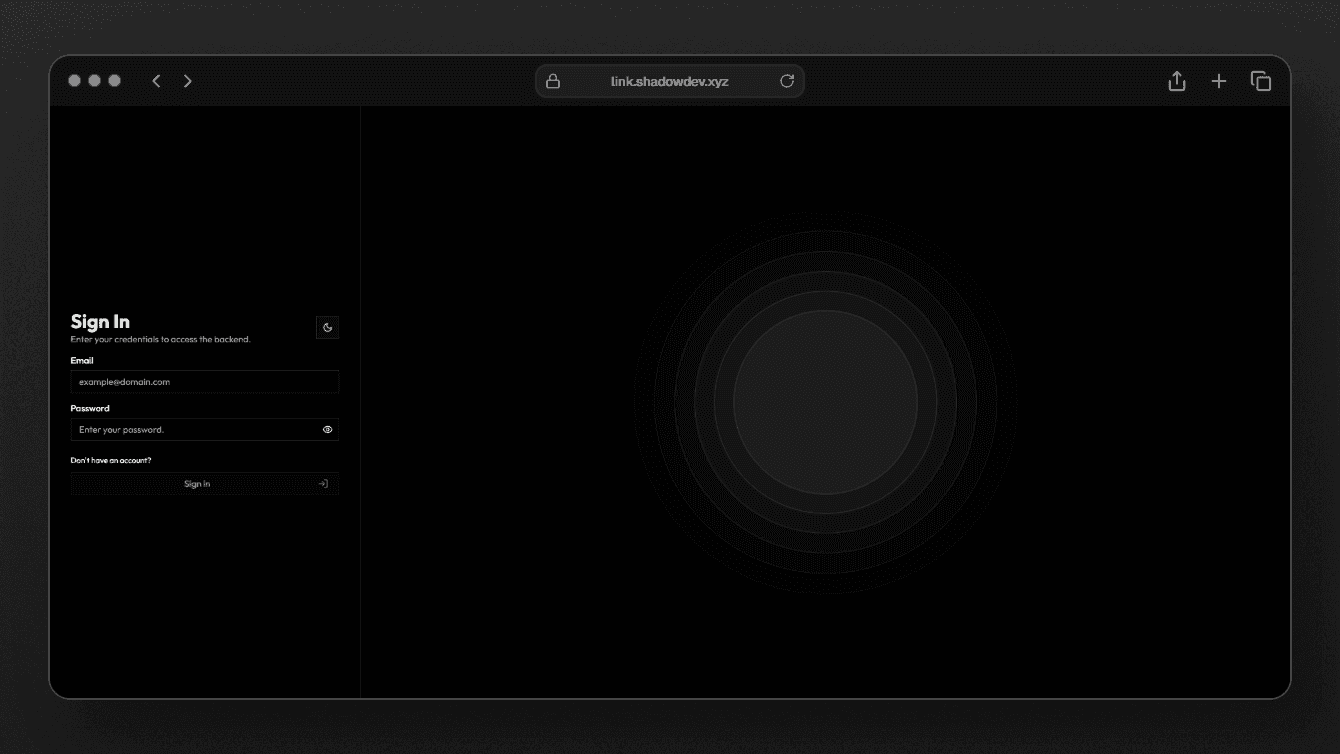Image resolution: width=1340 pixels, height=754 pixels.
Task: Open the "Don't have an account?" link
Action: pos(111,461)
